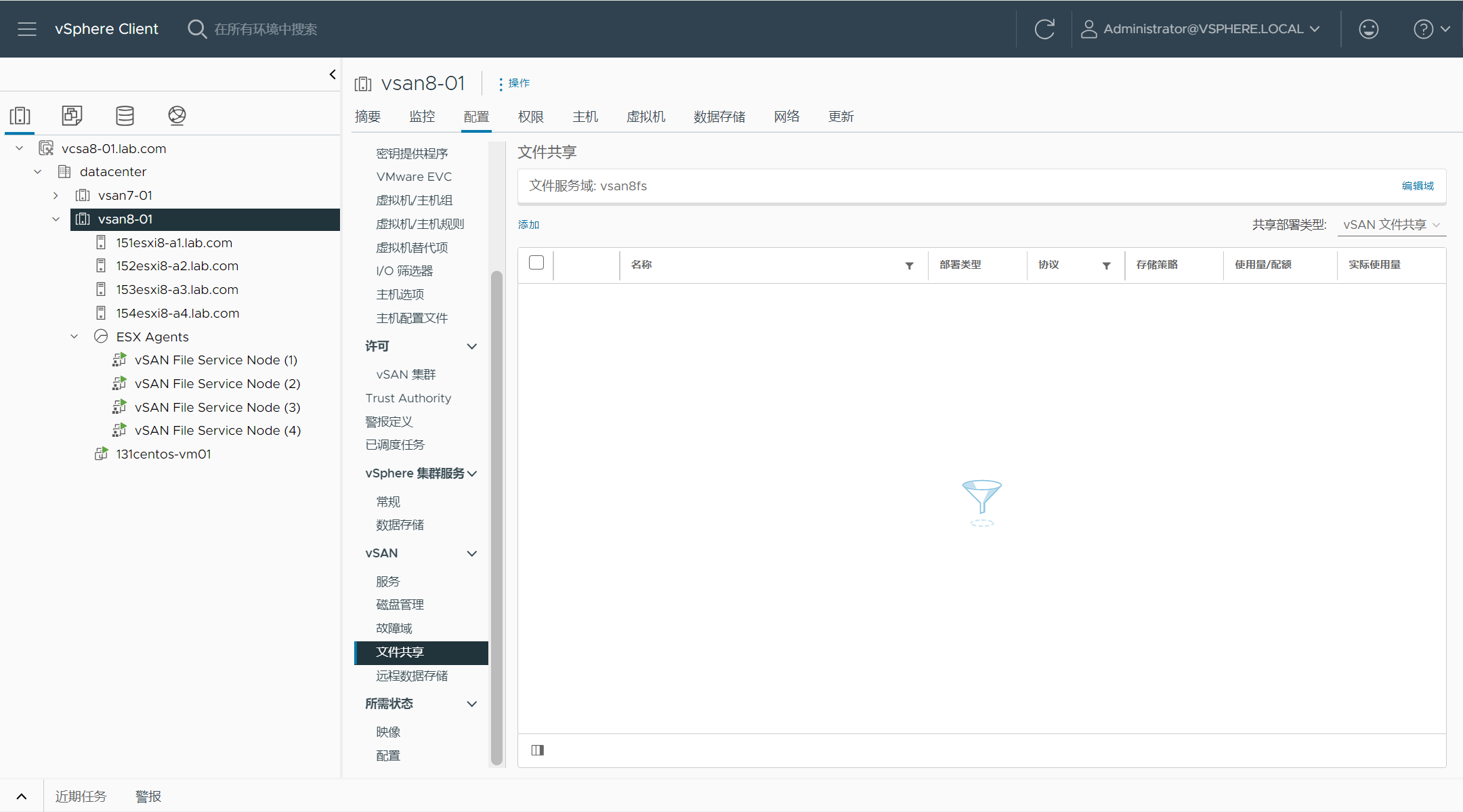Refresh with the circular arrow icon
Screen dimensions: 1463x812
(x=1044, y=29)
